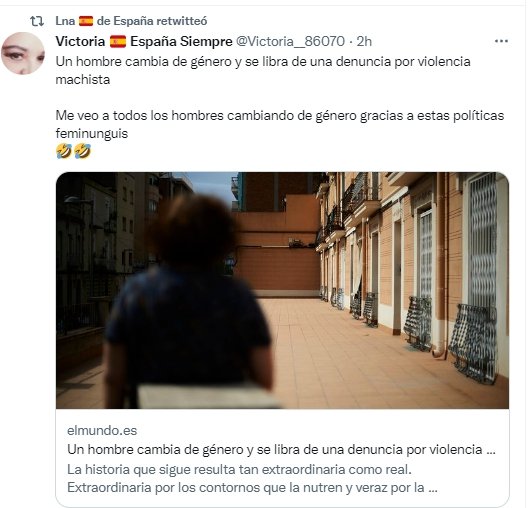This screenshot has width=531, height=508.
Task: Click the tweet's first line about 'violencia machista'
Action: (x=263, y=70)
